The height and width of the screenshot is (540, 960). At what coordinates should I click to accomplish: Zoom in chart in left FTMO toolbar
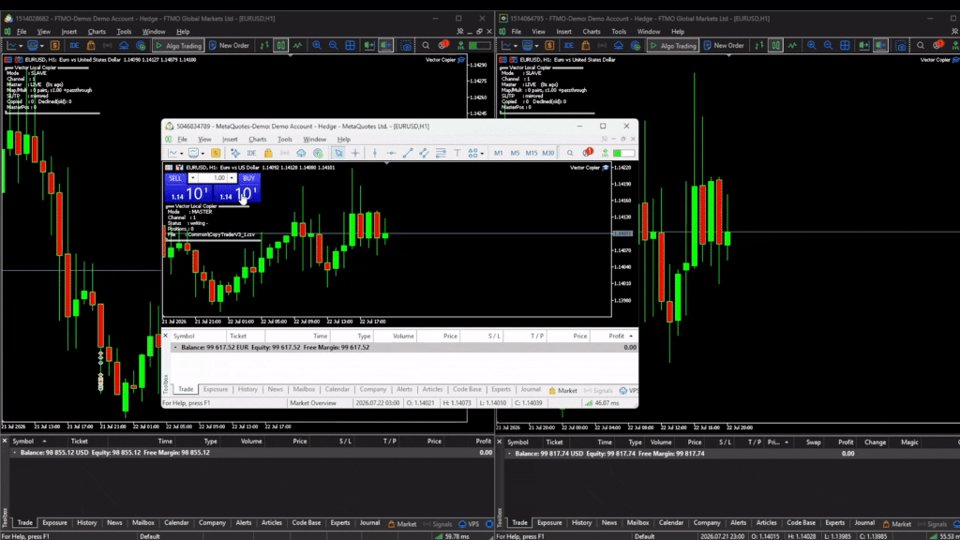pyautogui.click(x=317, y=45)
